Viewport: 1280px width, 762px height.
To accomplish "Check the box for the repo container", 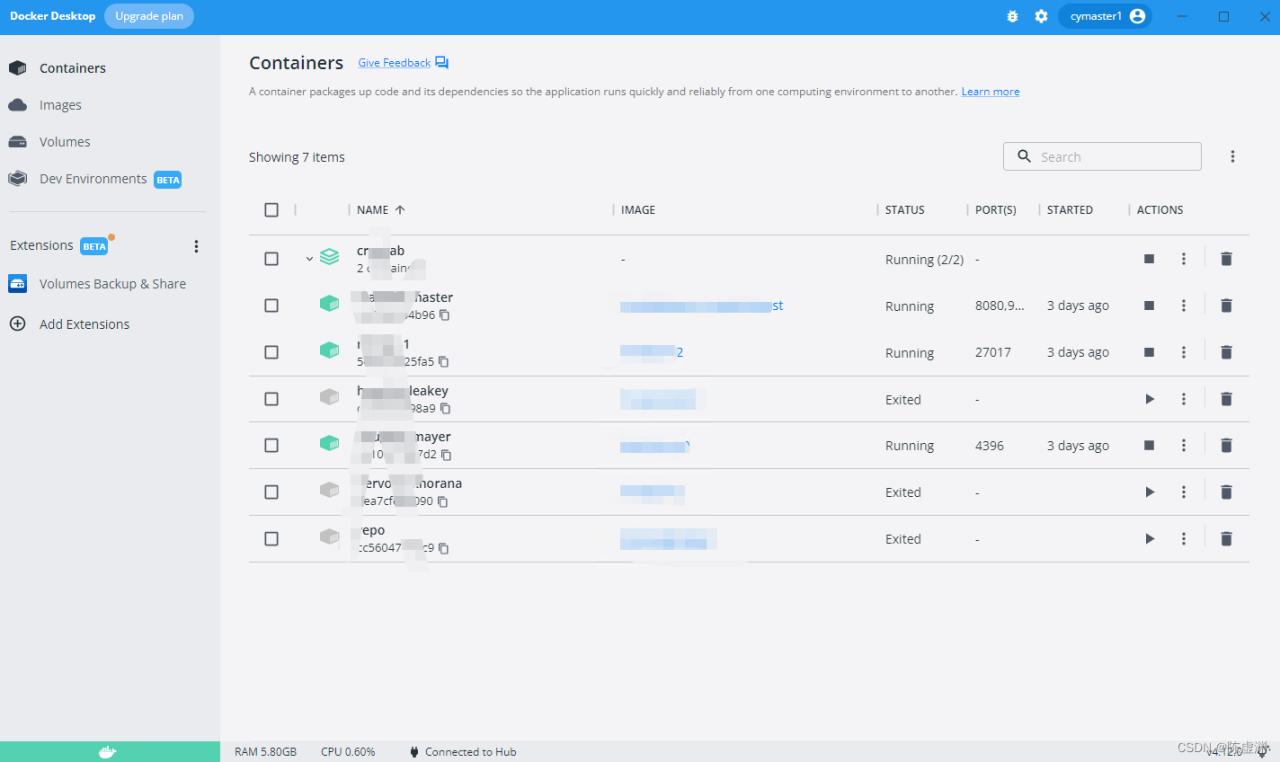I will click(x=271, y=539).
